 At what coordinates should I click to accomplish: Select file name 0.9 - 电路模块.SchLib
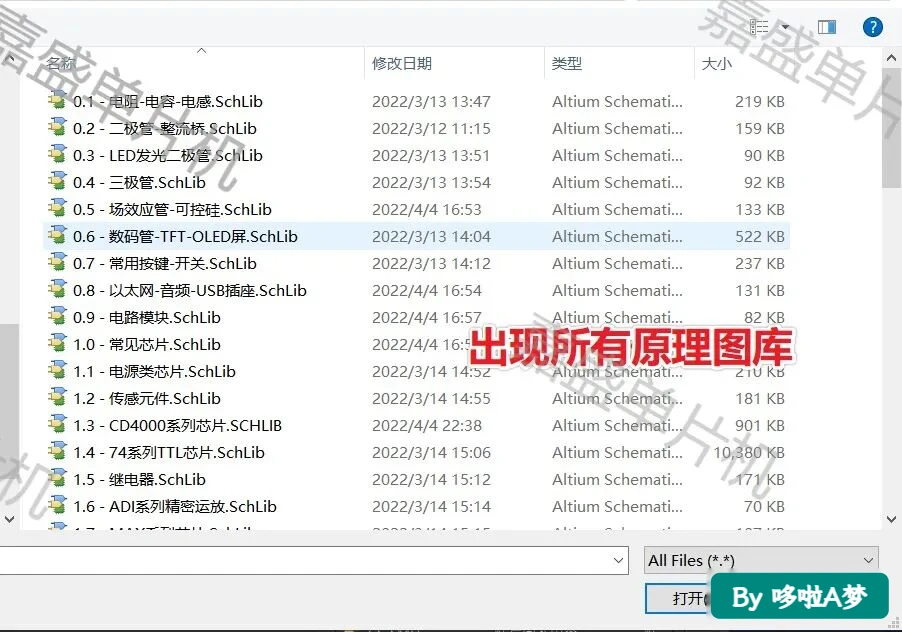[147, 317]
